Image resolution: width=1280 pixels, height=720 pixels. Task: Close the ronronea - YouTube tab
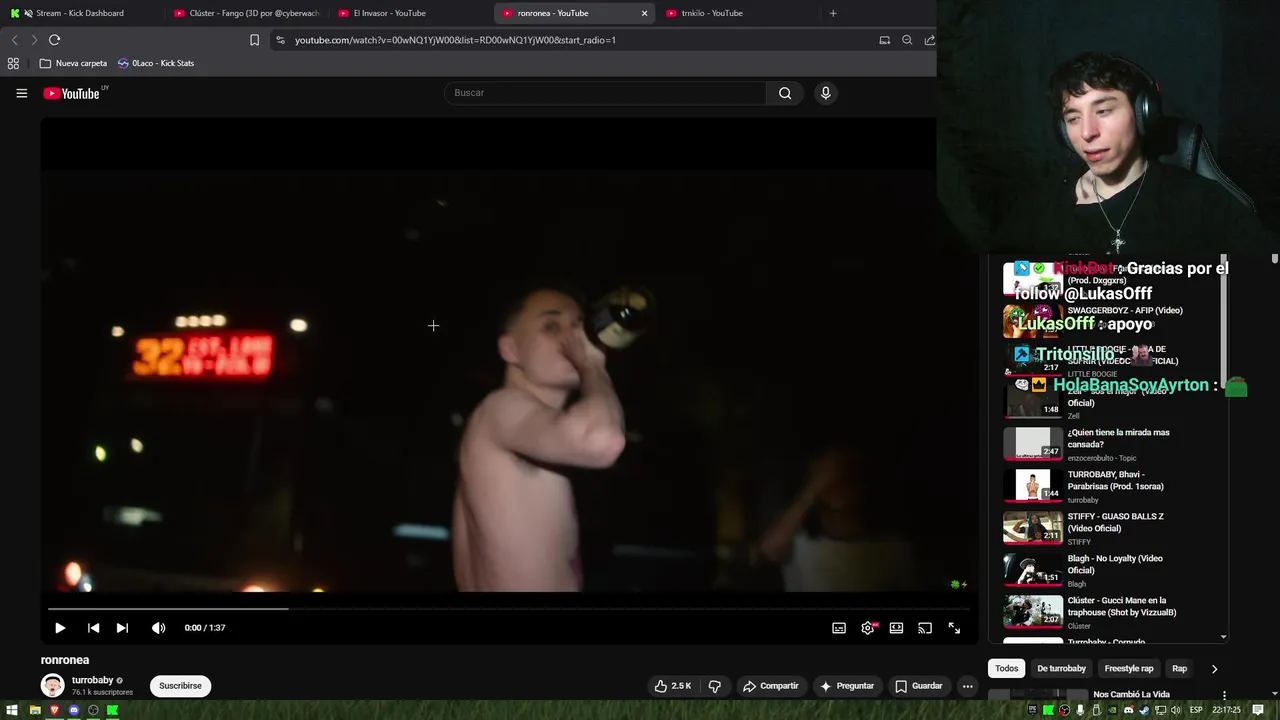[644, 13]
